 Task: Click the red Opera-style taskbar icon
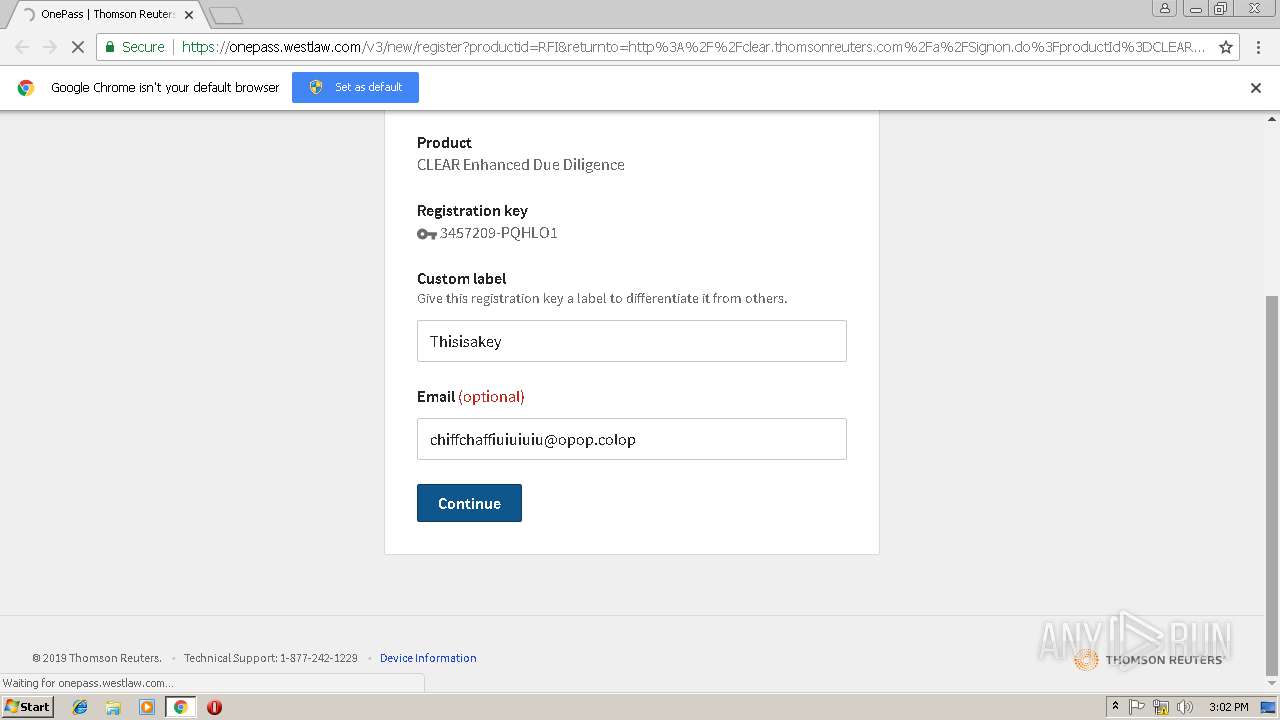[214, 707]
